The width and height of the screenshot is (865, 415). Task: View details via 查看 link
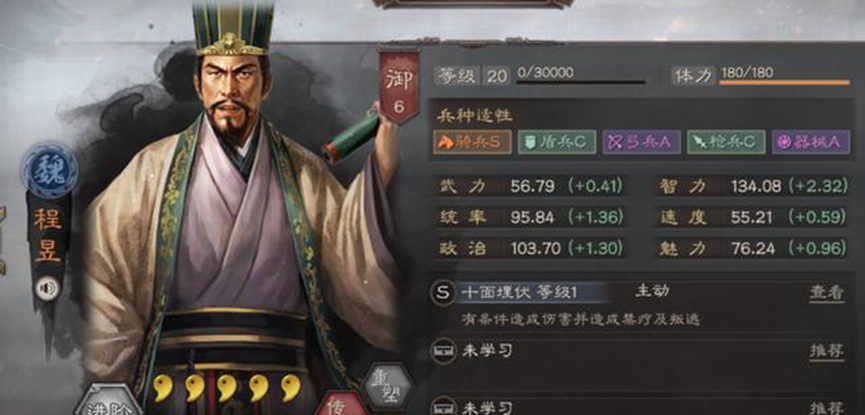826,293
